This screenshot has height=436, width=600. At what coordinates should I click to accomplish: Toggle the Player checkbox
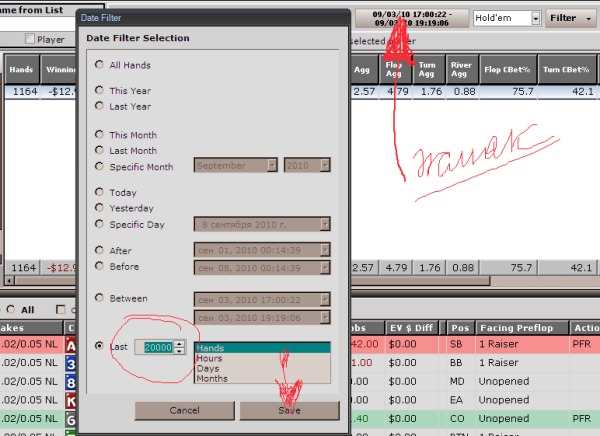pyautogui.click(x=30, y=39)
